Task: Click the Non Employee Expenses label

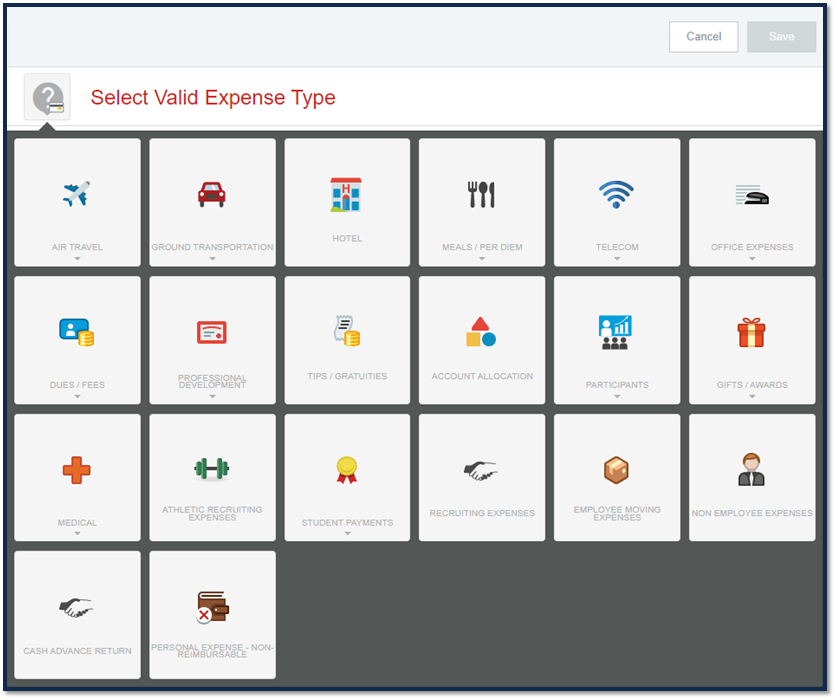Action: 752,513
